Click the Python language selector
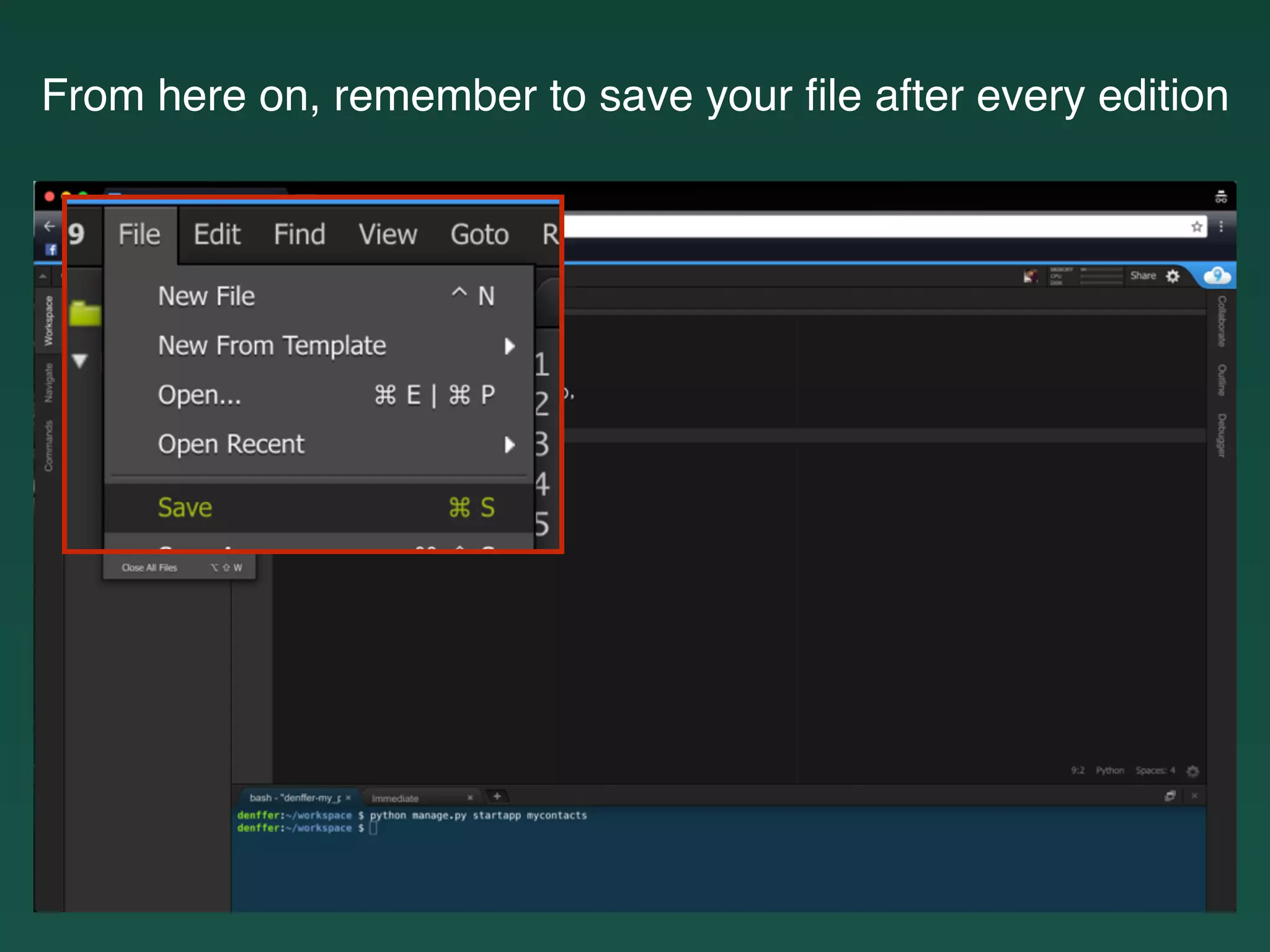Image resolution: width=1270 pixels, height=952 pixels. [x=1109, y=770]
